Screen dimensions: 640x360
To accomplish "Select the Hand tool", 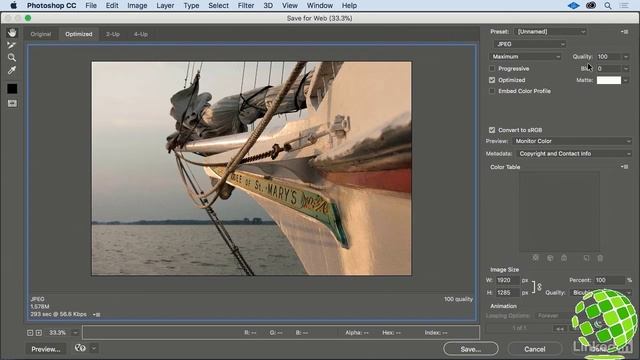I will point(12,33).
